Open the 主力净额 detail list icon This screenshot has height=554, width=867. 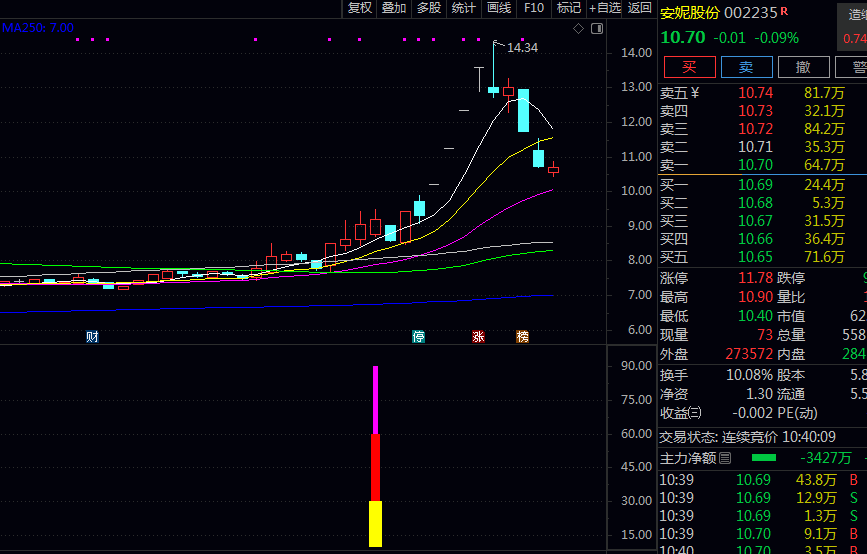[726, 458]
